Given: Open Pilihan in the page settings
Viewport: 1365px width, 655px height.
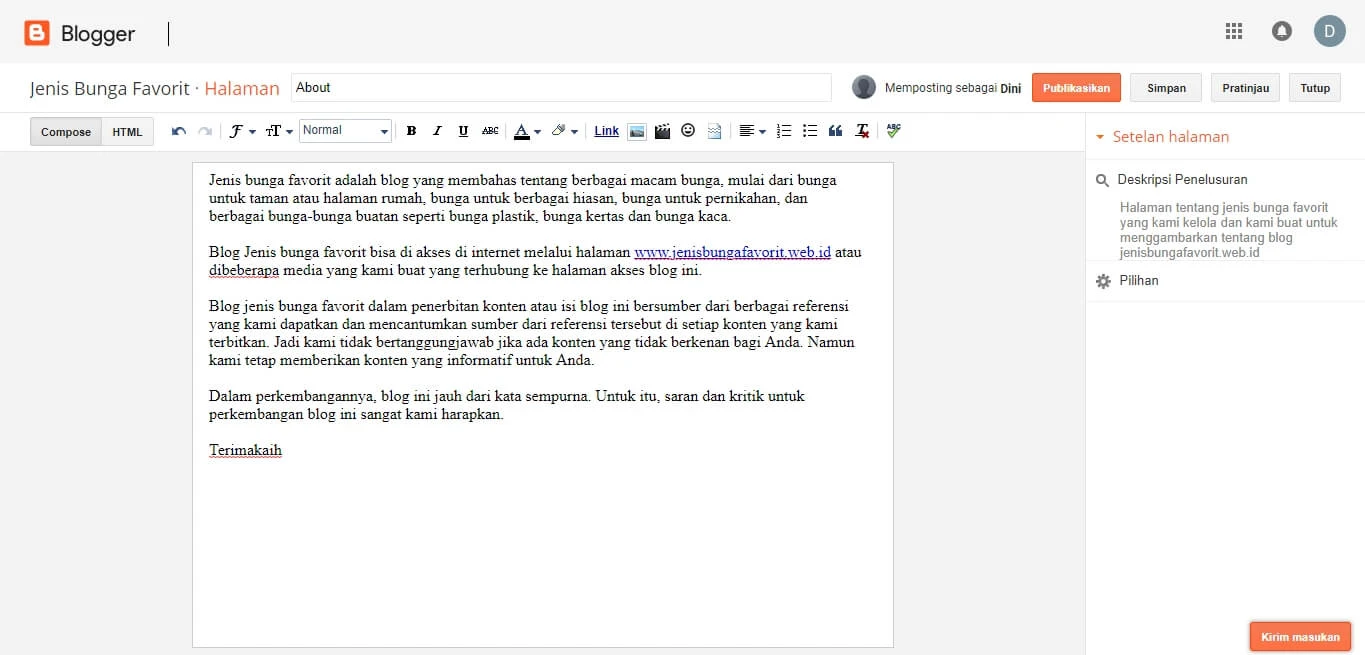Looking at the screenshot, I should tap(1140, 280).
